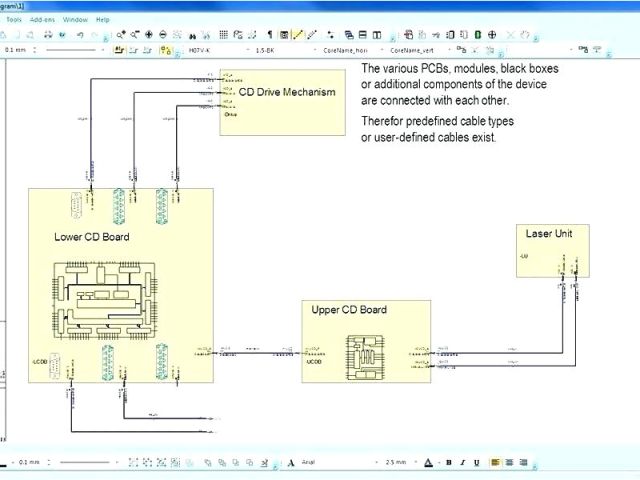Toggle the paragraph mark icon
Screen dimensions: 640x480
tap(269, 34)
